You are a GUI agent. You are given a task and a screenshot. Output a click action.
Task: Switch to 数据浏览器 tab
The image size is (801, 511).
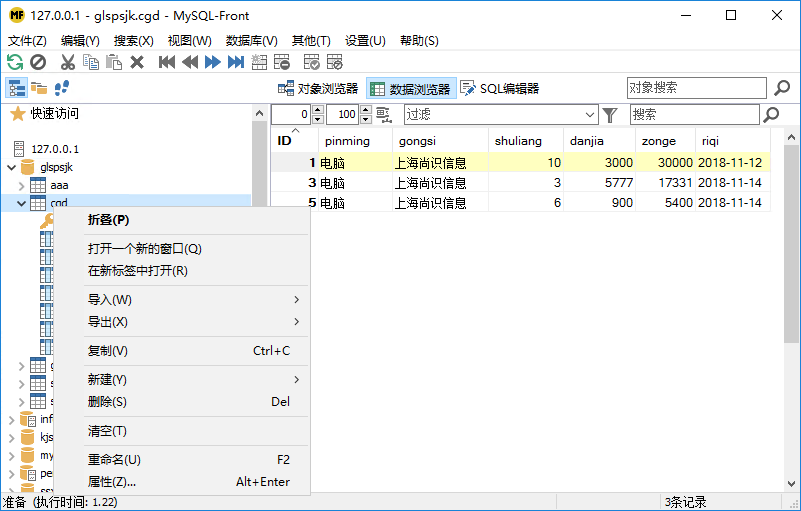click(x=411, y=89)
